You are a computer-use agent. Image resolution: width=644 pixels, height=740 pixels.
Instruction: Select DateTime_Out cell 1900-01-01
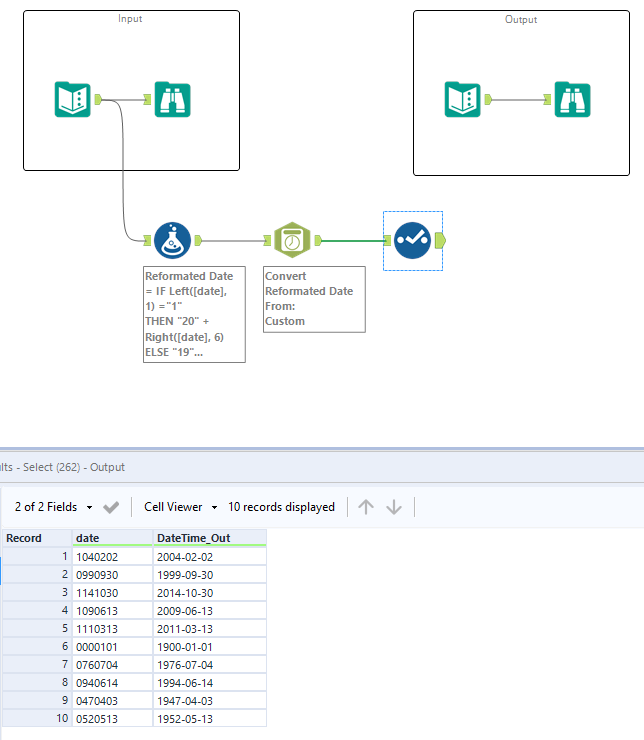[x=209, y=647]
